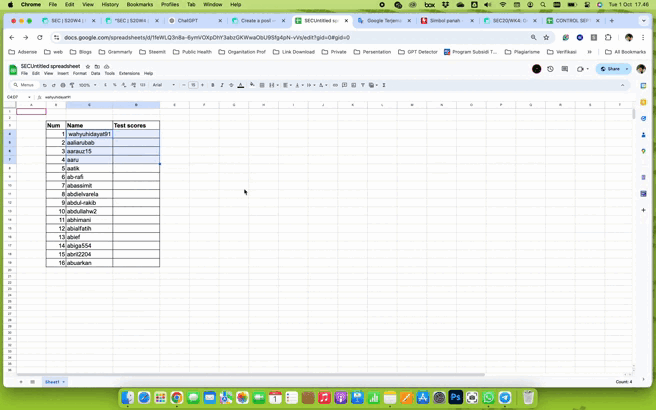The width and height of the screenshot is (656, 410).
Task: Open Google Tasks side panel
Action: click(643, 118)
